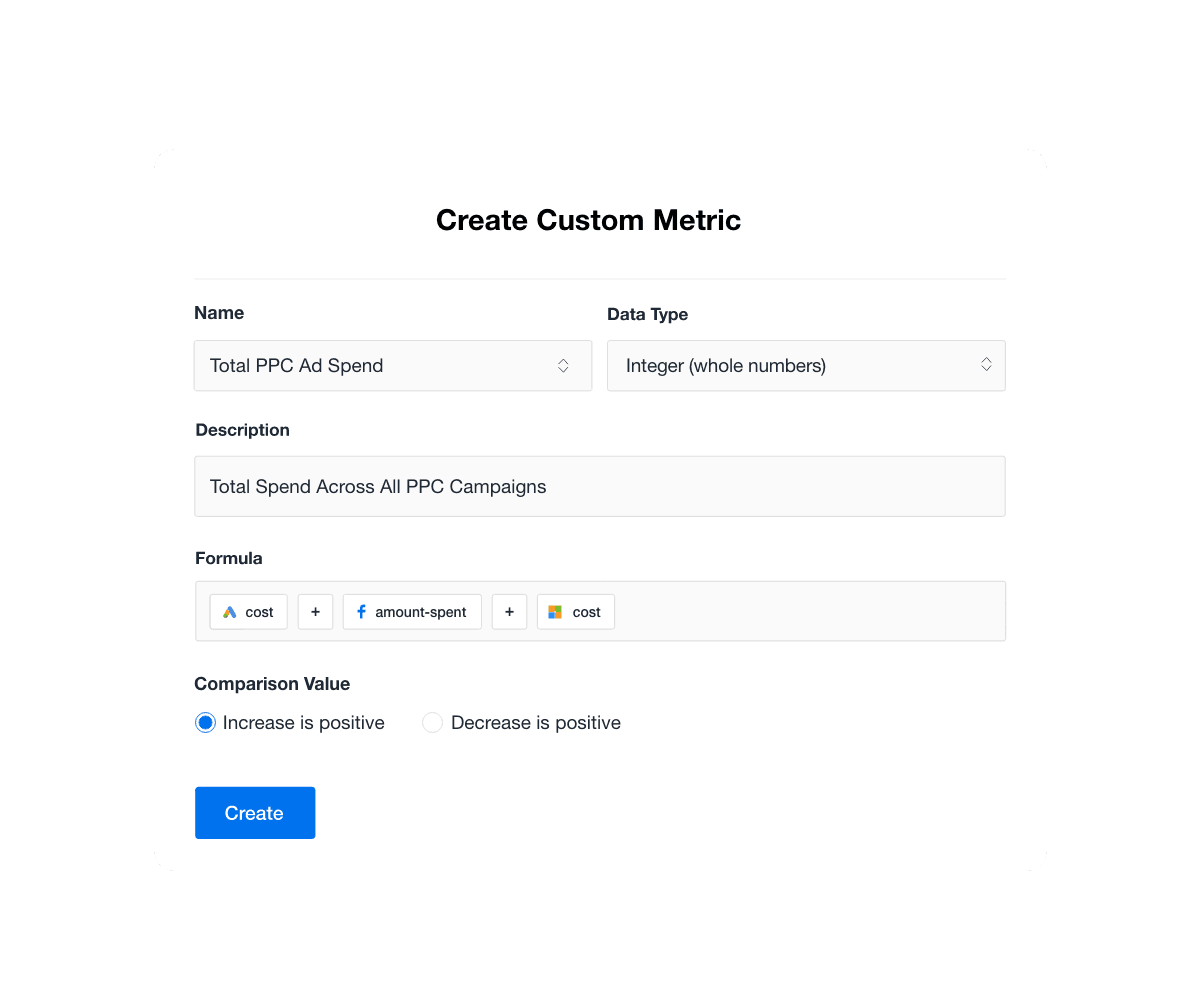
Task: Focus the Description text field
Action: point(599,487)
